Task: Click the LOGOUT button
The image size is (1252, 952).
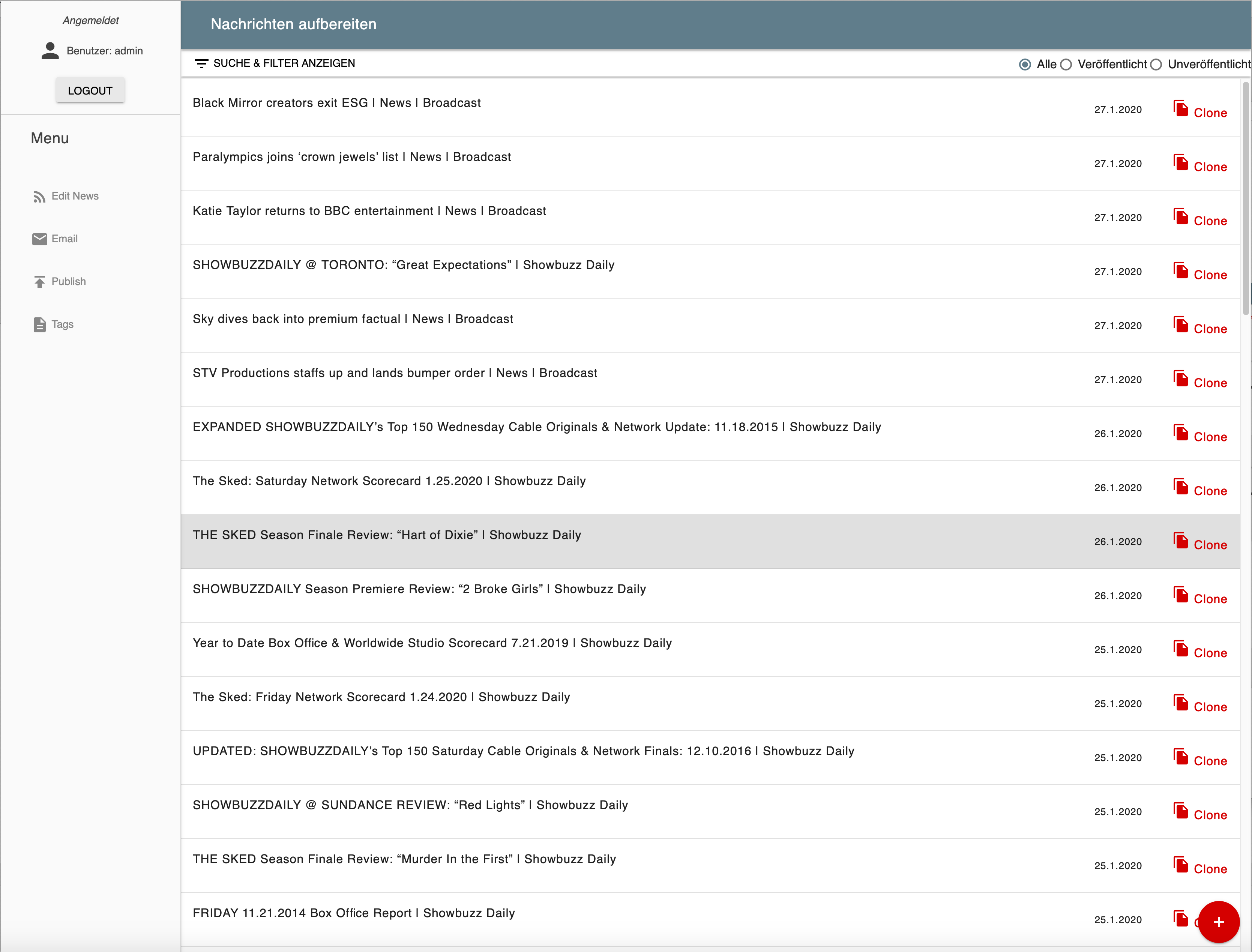Action: pyautogui.click(x=90, y=91)
